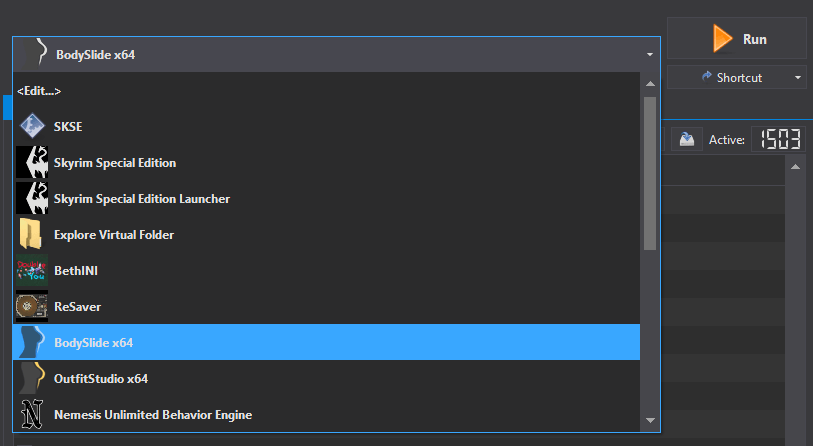Select Nemesis Unlimited Behavior Engine entry
Screen dimensions: 813x446
pos(152,415)
